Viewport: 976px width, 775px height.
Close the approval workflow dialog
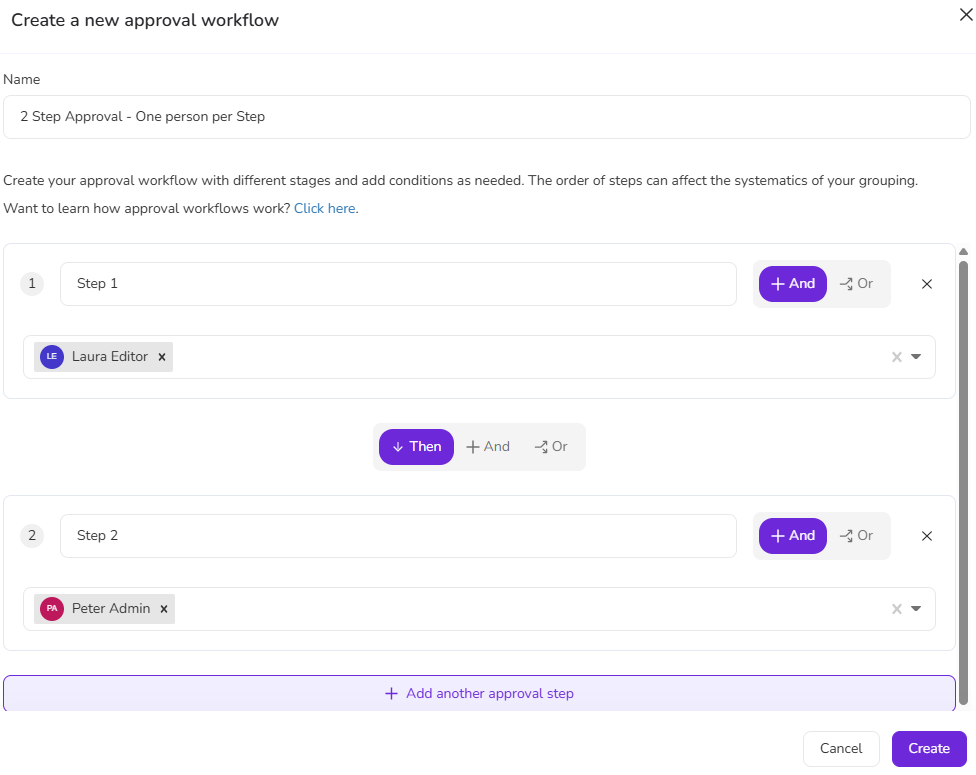coord(964,12)
